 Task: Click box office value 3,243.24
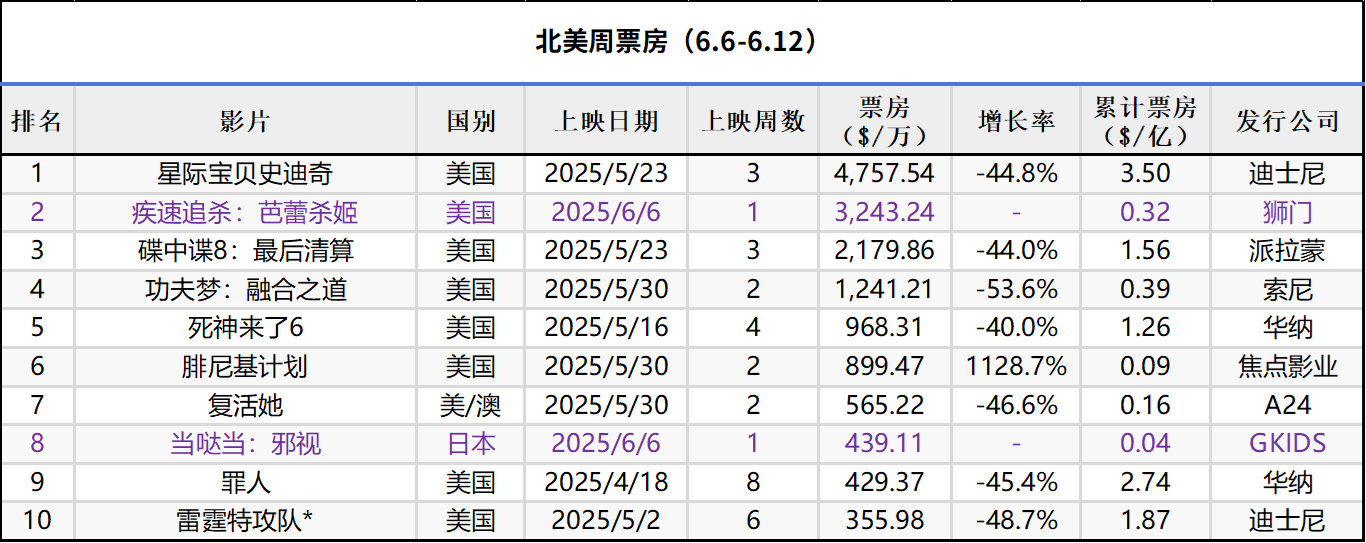pos(884,212)
